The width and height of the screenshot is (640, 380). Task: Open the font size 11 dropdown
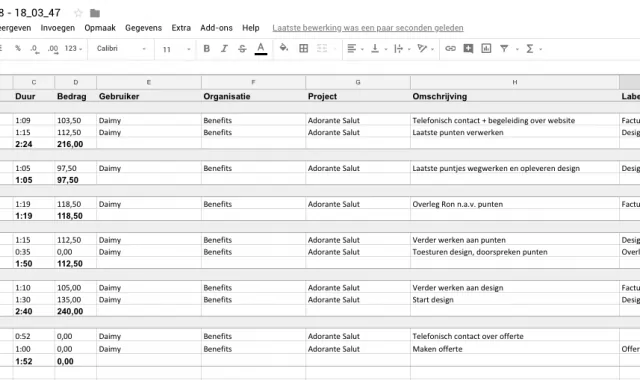point(176,49)
